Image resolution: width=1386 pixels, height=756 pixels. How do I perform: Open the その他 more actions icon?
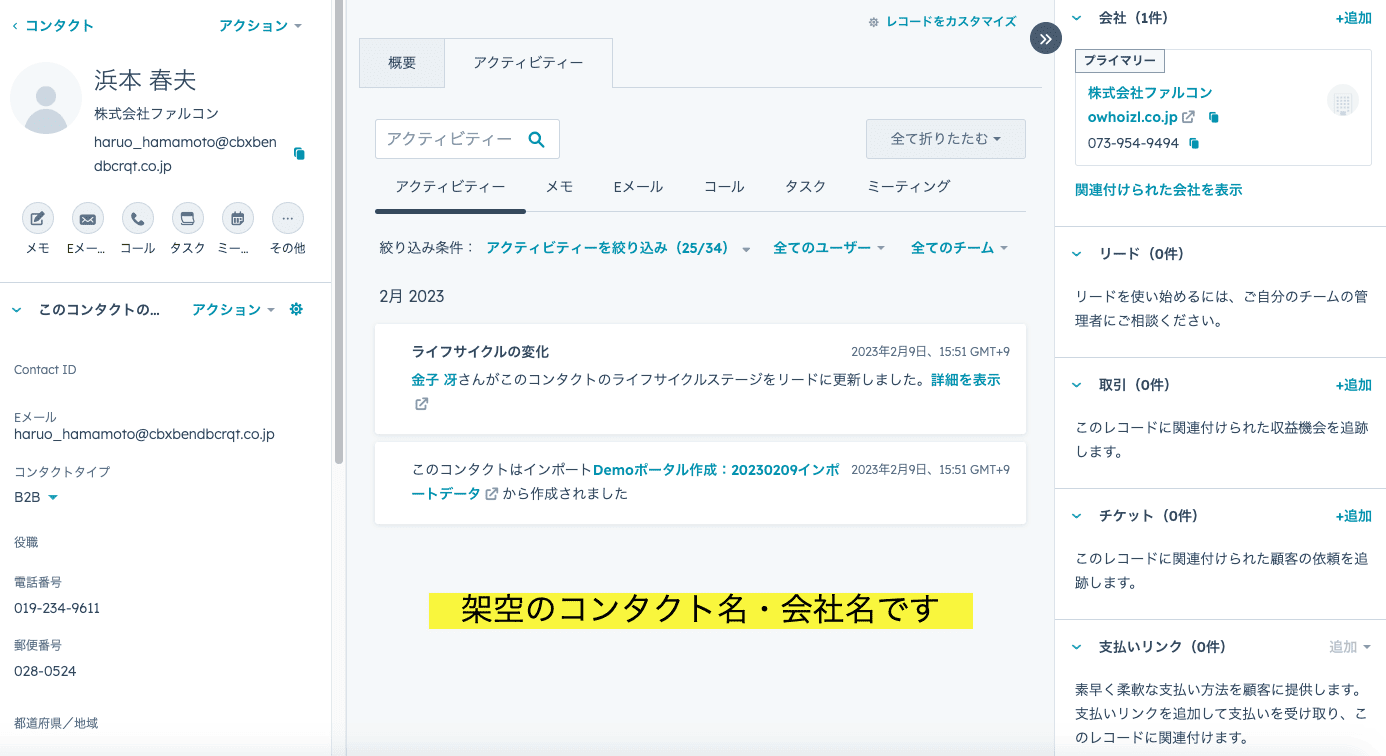[288, 218]
